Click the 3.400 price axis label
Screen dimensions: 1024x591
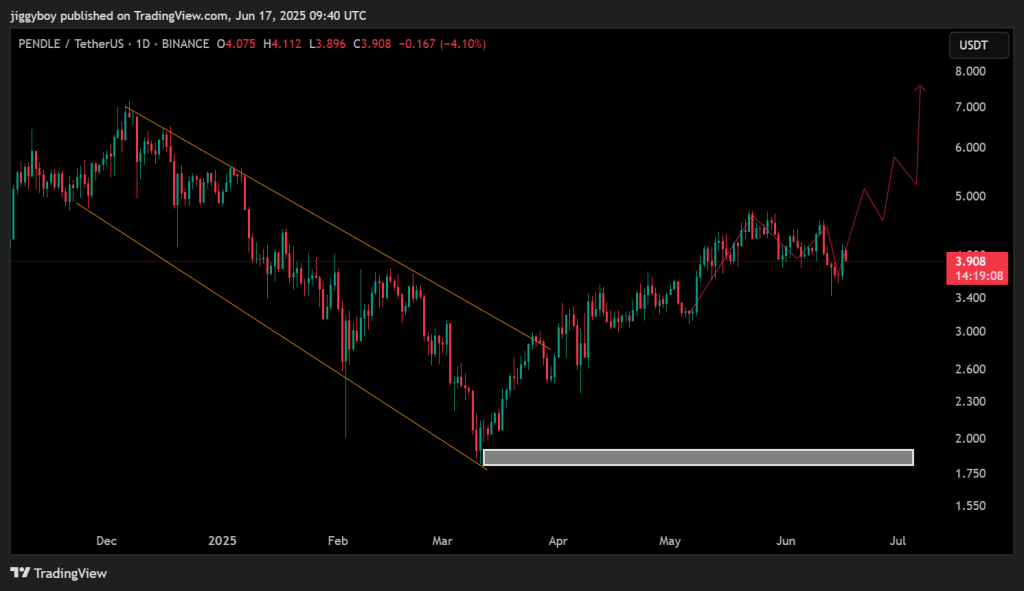(970, 298)
